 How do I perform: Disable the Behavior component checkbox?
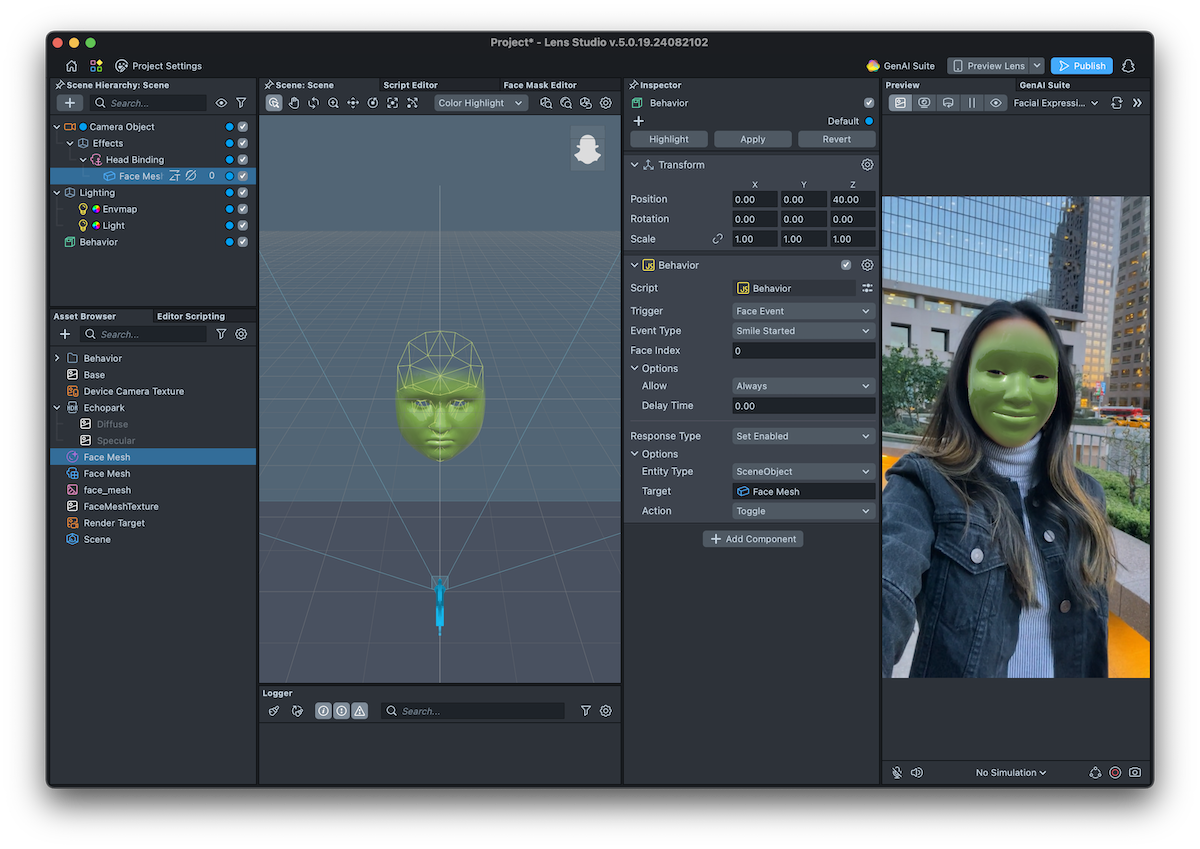[846, 265]
